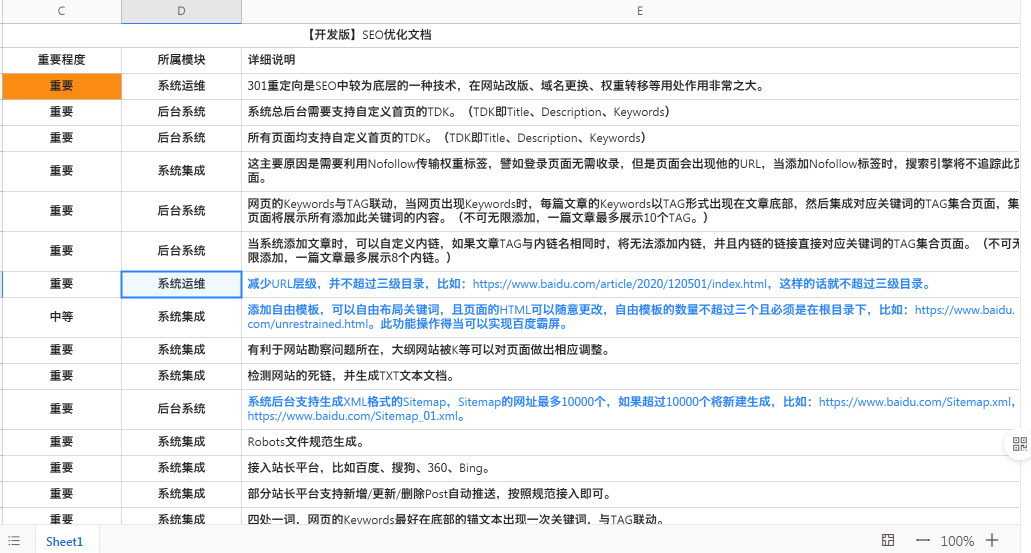The width and height of the screenshot is (1031, 553).
Task: Select the 所属模块 header cell
Action: (x=181, y=60)
